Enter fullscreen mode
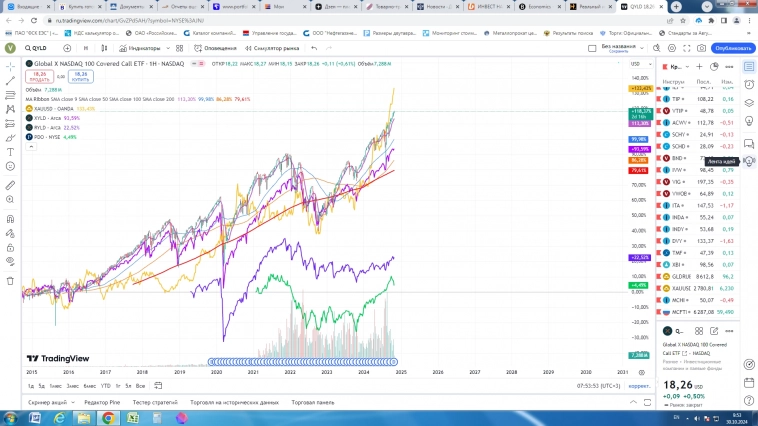Viewport: 758px width, 426px height. click(686, 48)
